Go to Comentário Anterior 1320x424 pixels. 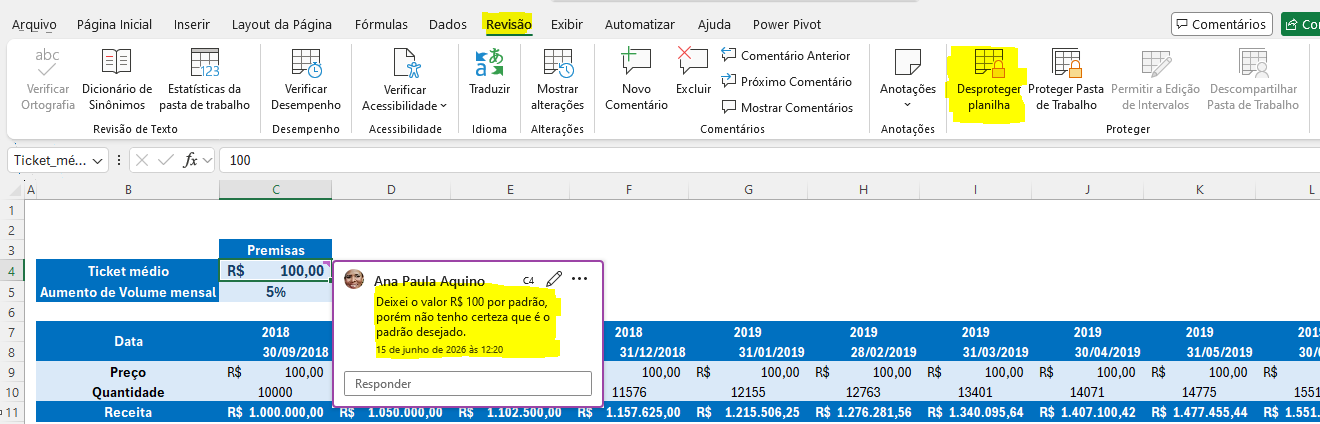[x=786, y=56]
